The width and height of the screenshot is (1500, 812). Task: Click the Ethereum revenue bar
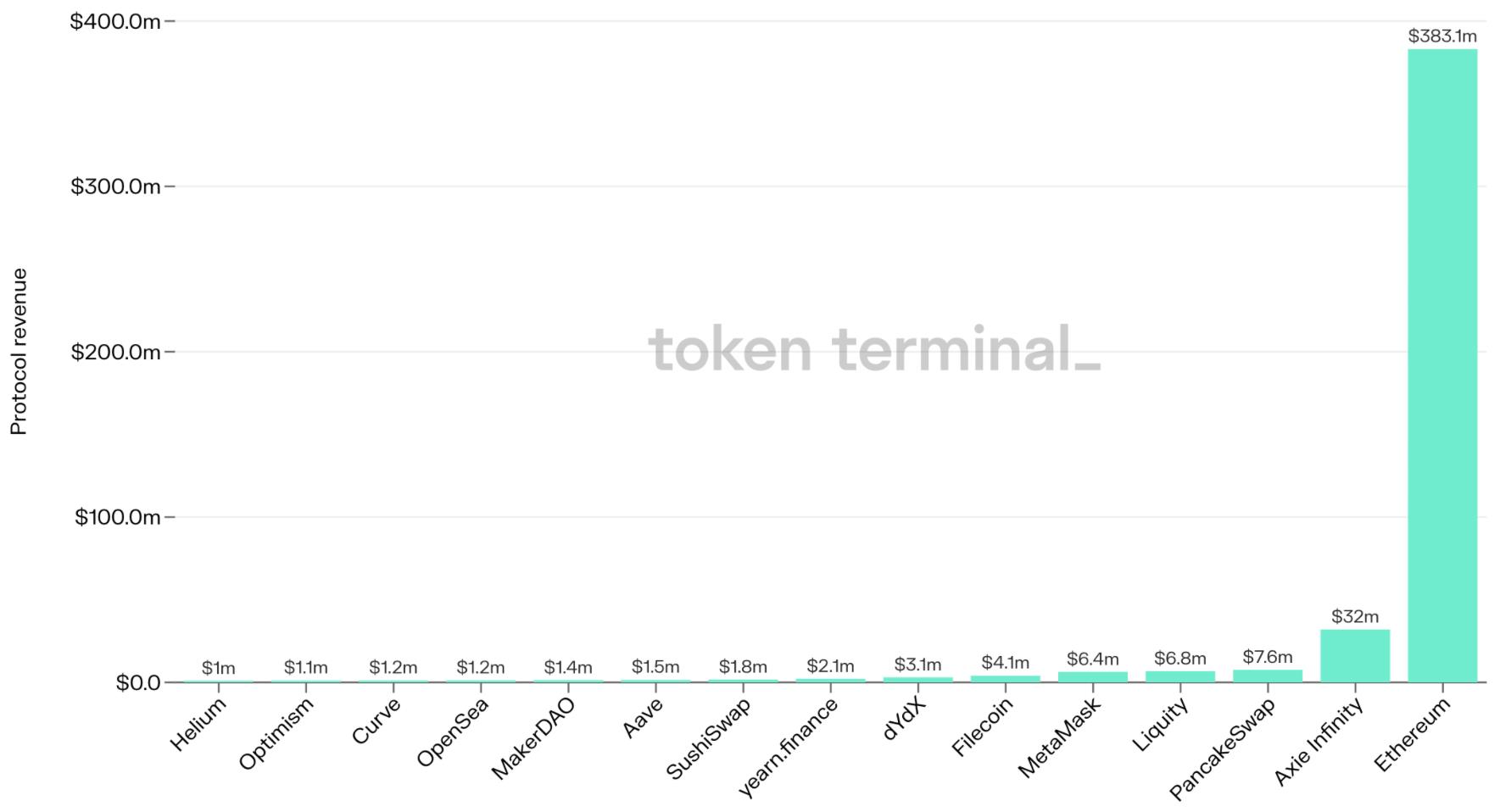[x=1441, y=364]
